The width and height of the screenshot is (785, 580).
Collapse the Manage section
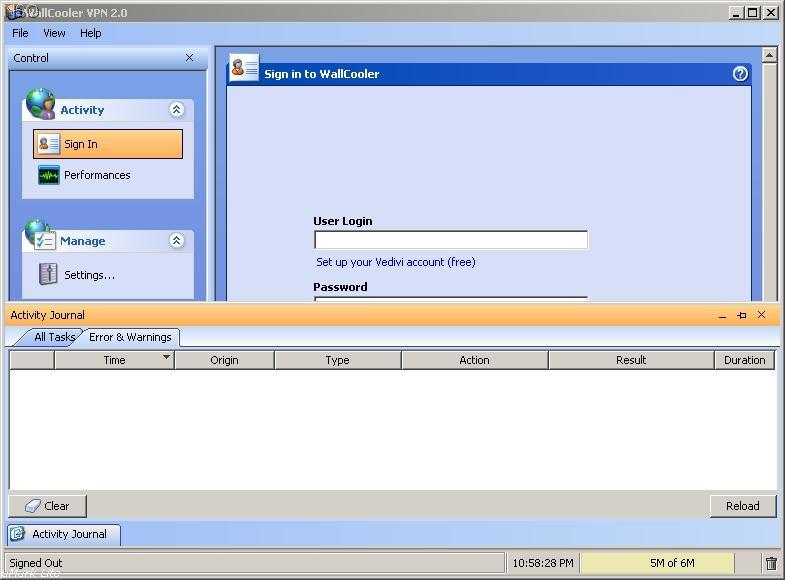click(176, 240)
